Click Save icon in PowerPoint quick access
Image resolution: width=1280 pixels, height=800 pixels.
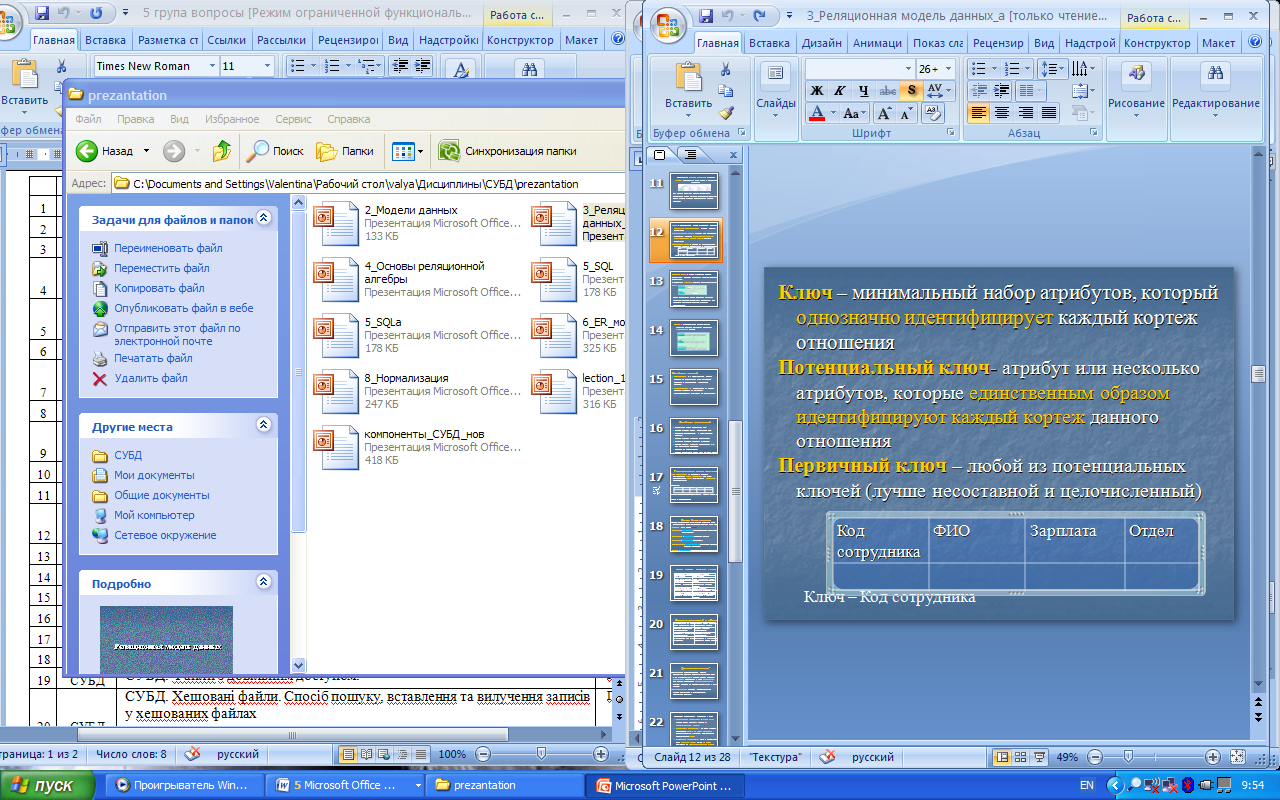click(x=707, y=16)
